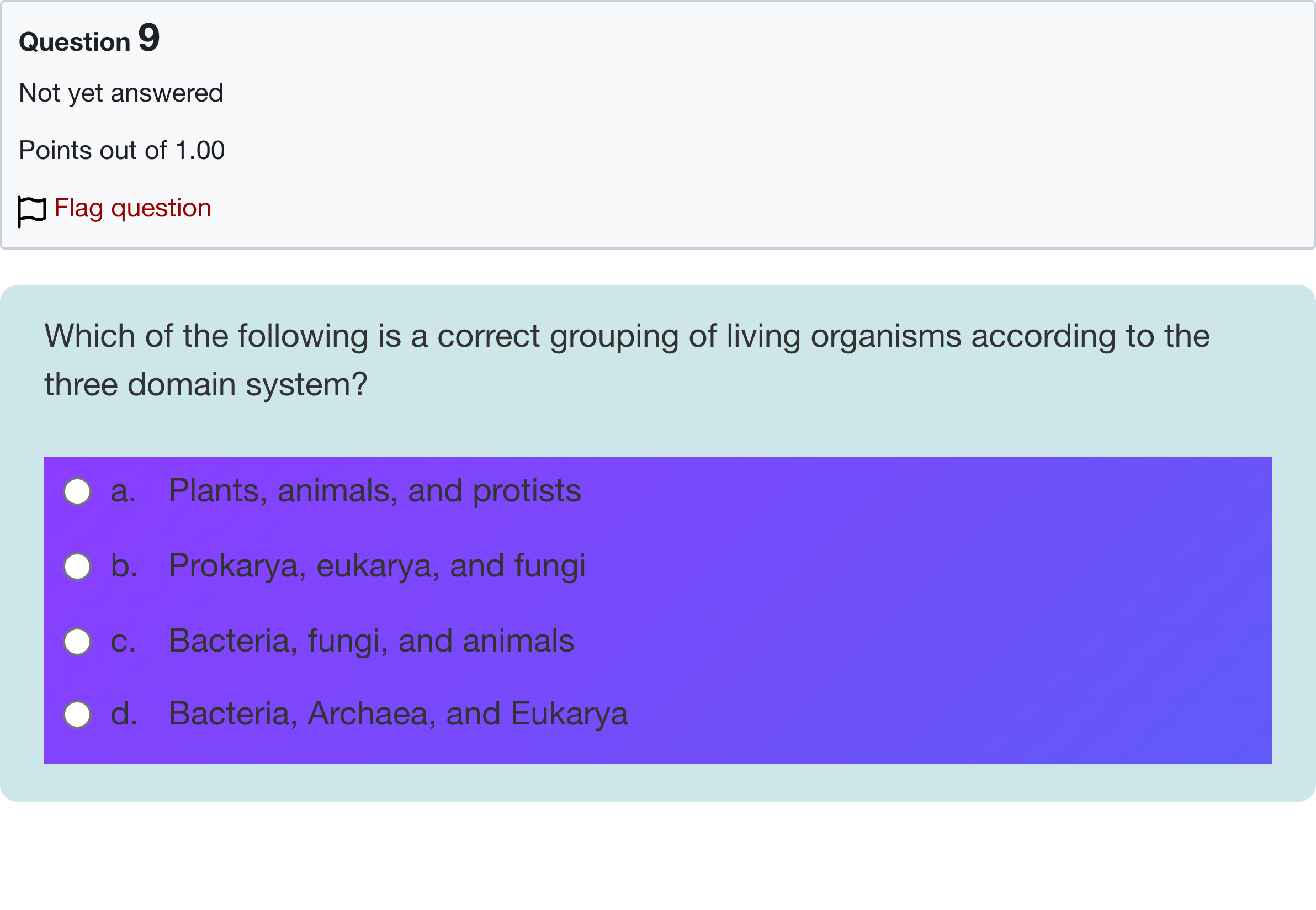Click the flag icon beside Flag question
The image size is (1316, 910).
click(x=31, y=210)
